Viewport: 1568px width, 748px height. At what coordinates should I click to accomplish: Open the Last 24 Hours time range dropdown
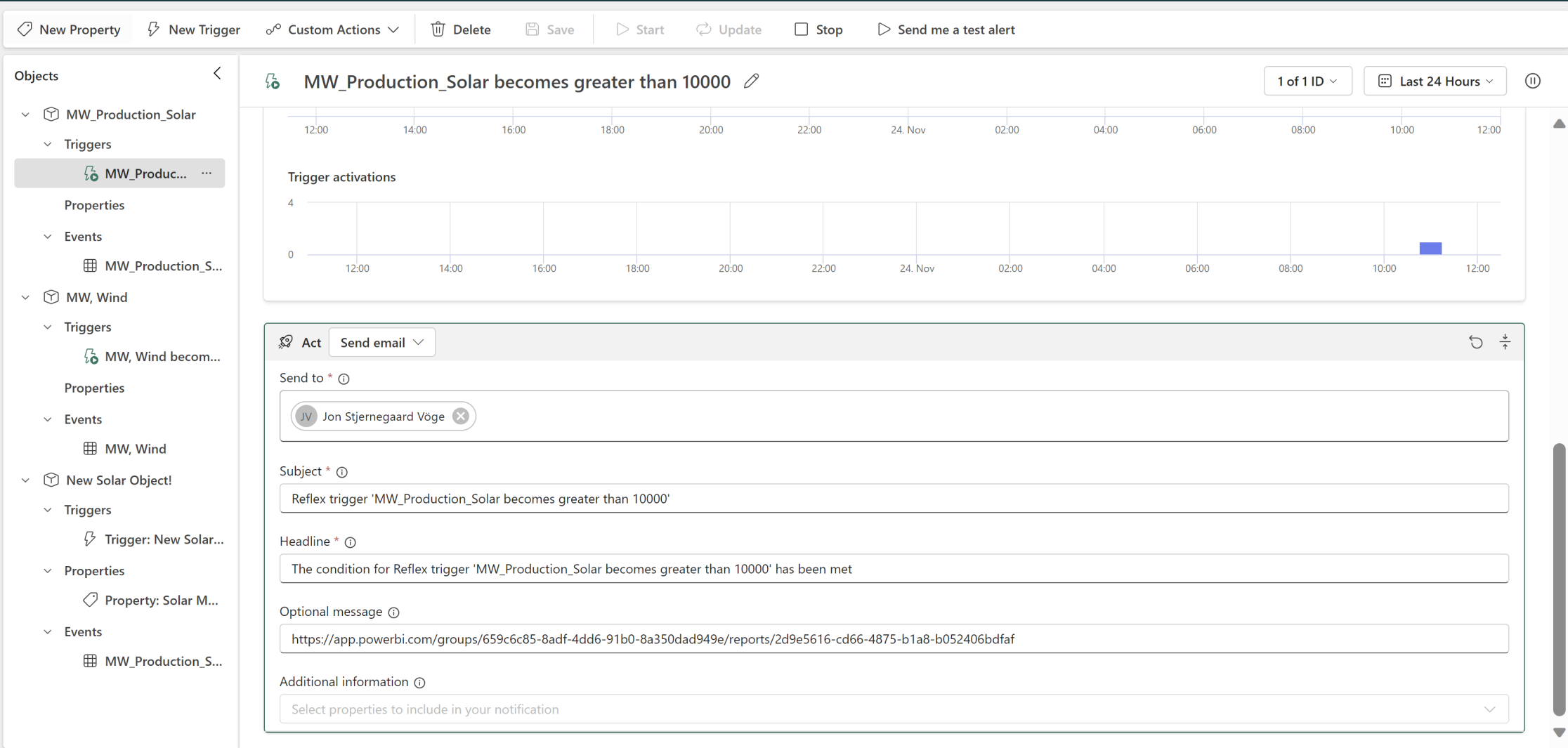[x=1435, y=81]
